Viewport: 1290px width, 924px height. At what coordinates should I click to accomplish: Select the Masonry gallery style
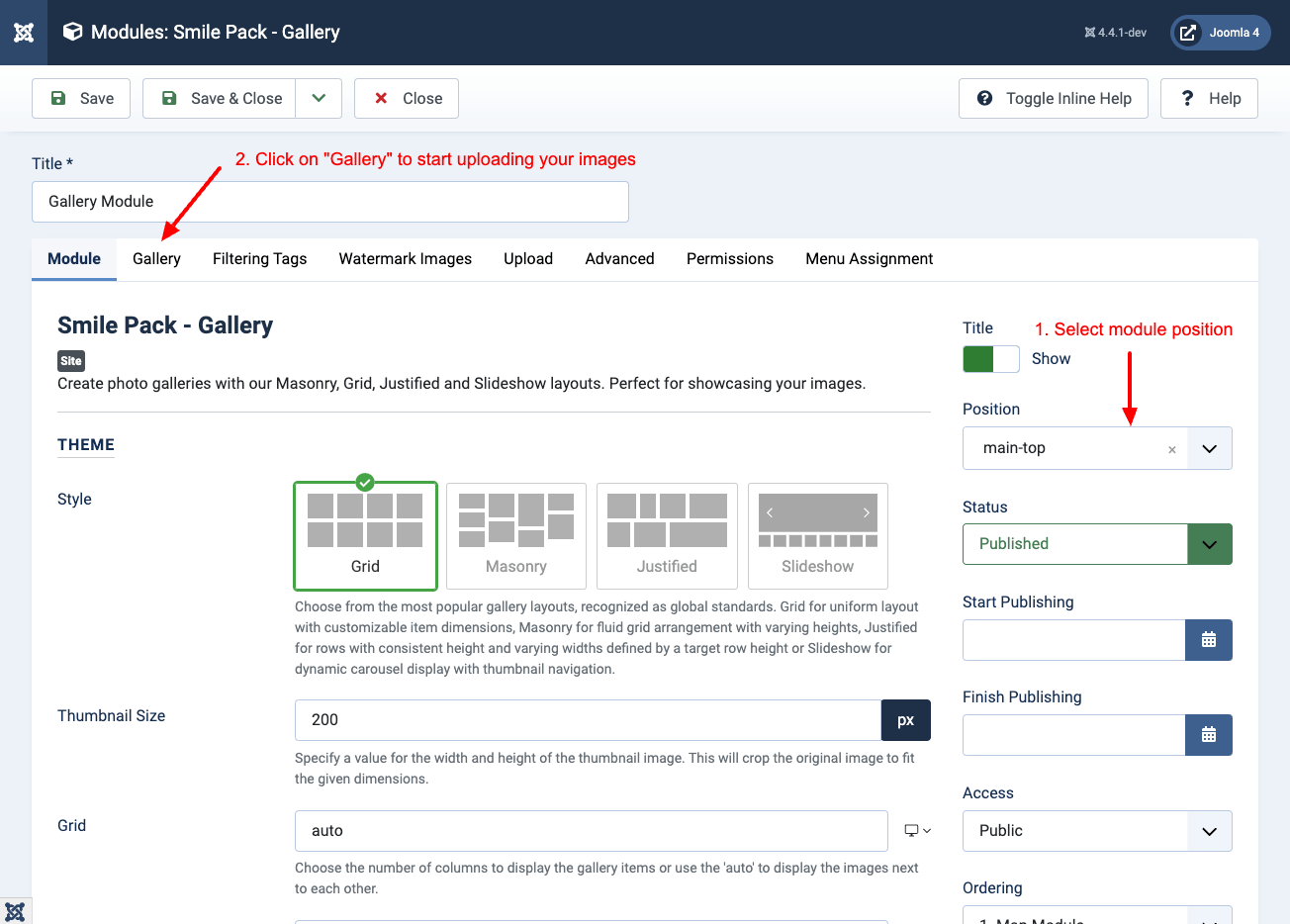coord(516,536)
